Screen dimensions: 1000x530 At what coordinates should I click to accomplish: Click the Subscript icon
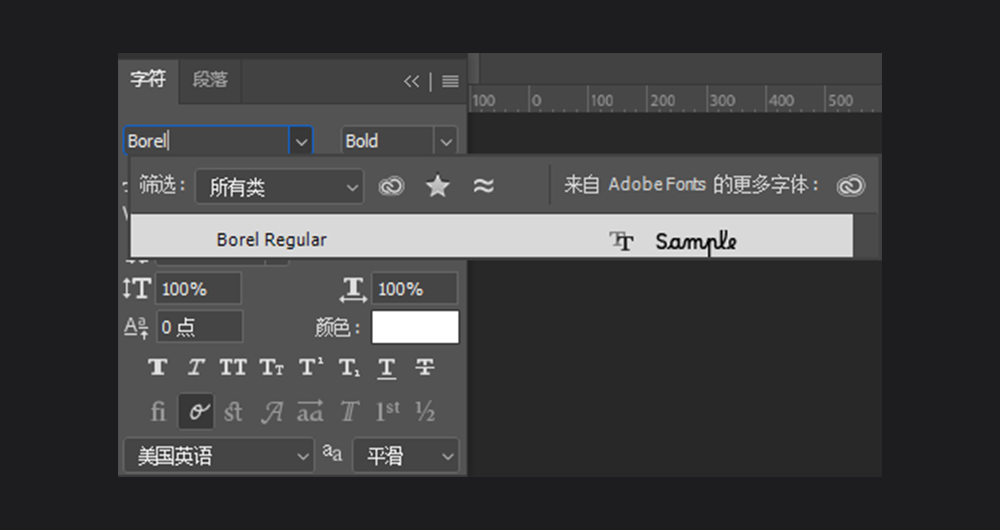point(348,368)
